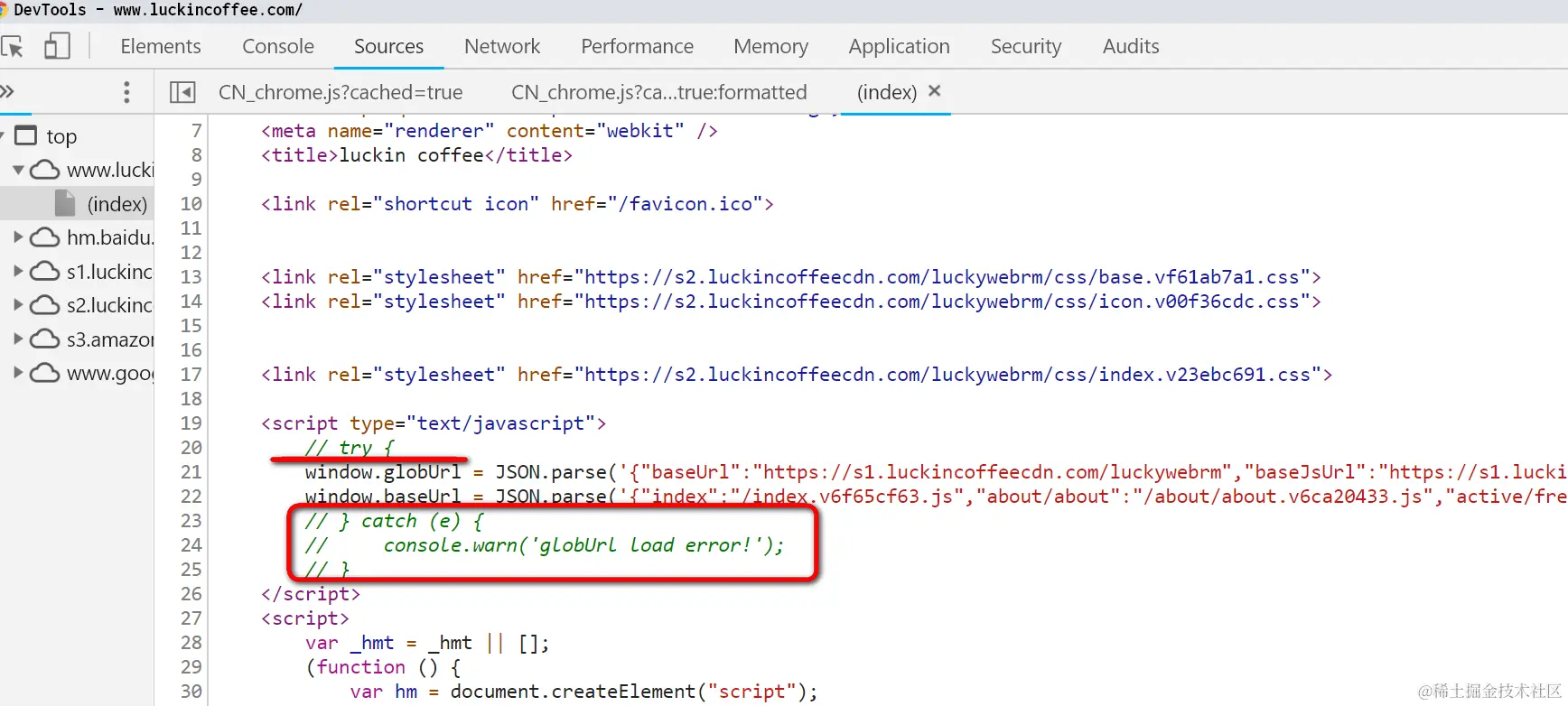Open the Audits panel tab
The height and width of the screenshot is (706, 1568).
click(1131, 46)
